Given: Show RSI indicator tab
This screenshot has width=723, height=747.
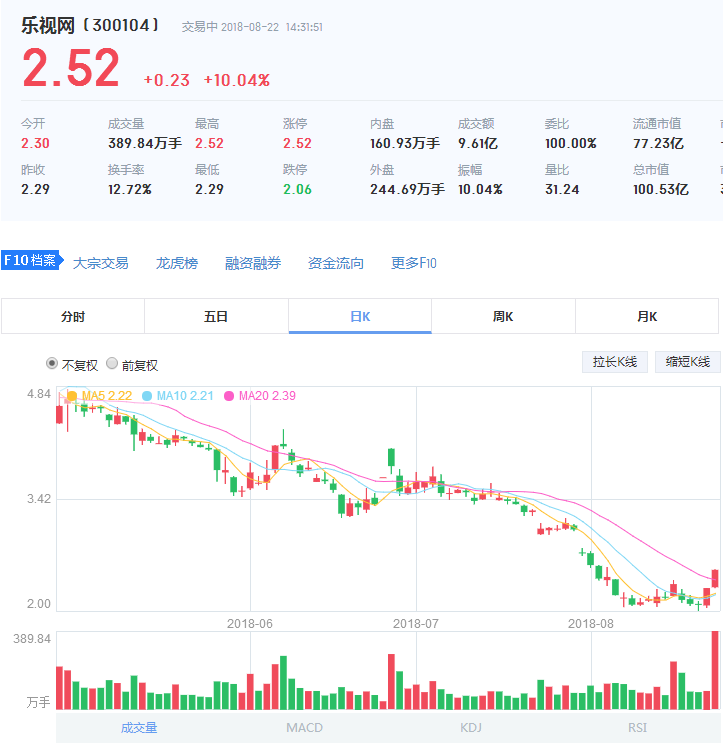Looking at the screenshot, I should click(x=637, y=727).
